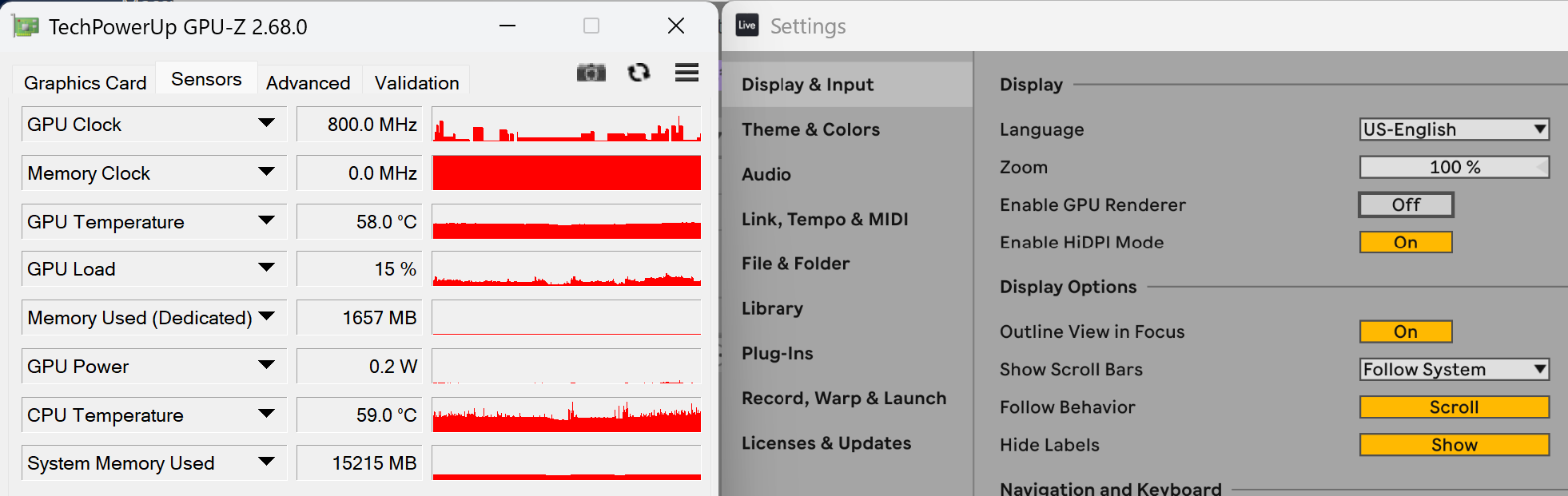The height and width of the screenshot is (496, 1568).
Task: Toggle Enable GPU Renderer Off button
Action: click(1406, 205)
